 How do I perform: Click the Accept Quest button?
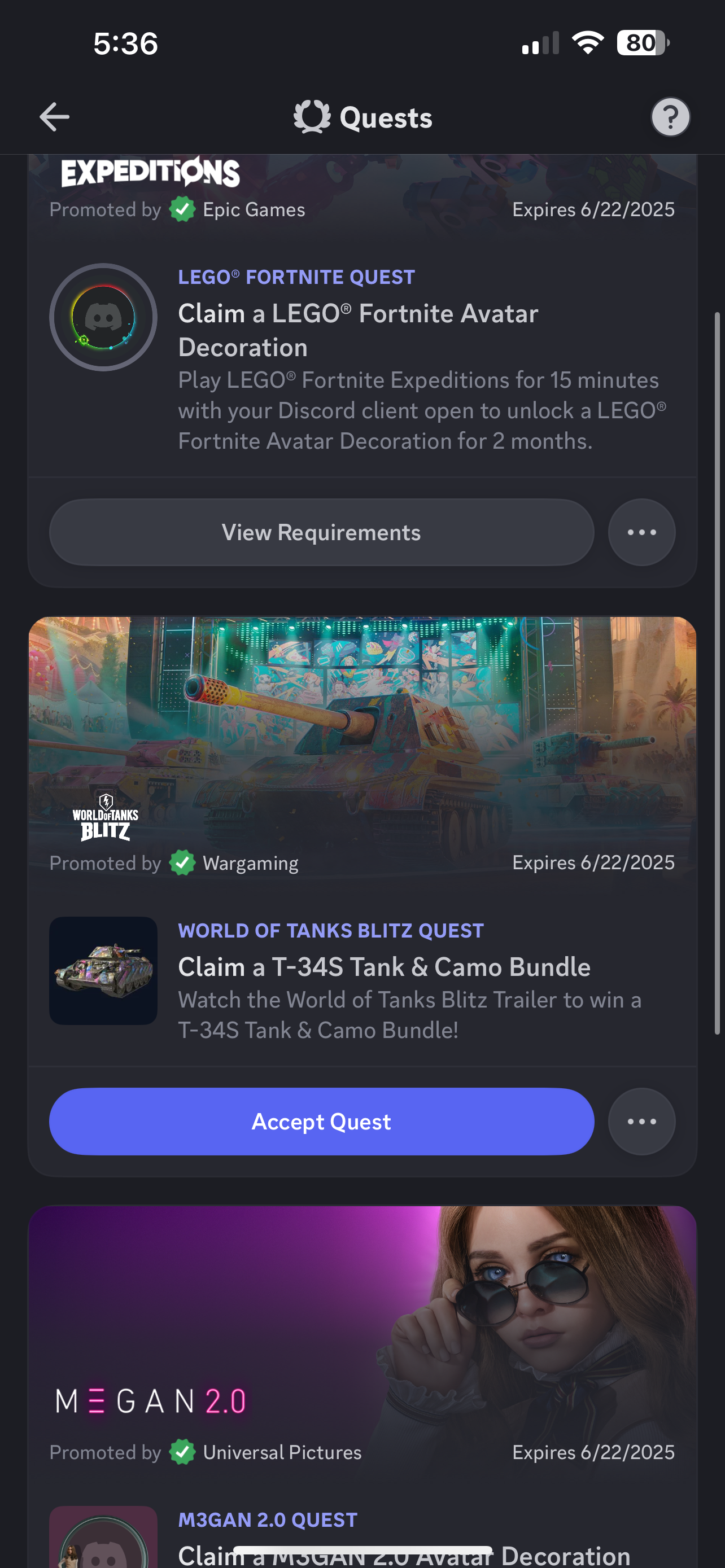pyautogui.click(x=321, y=1121)
